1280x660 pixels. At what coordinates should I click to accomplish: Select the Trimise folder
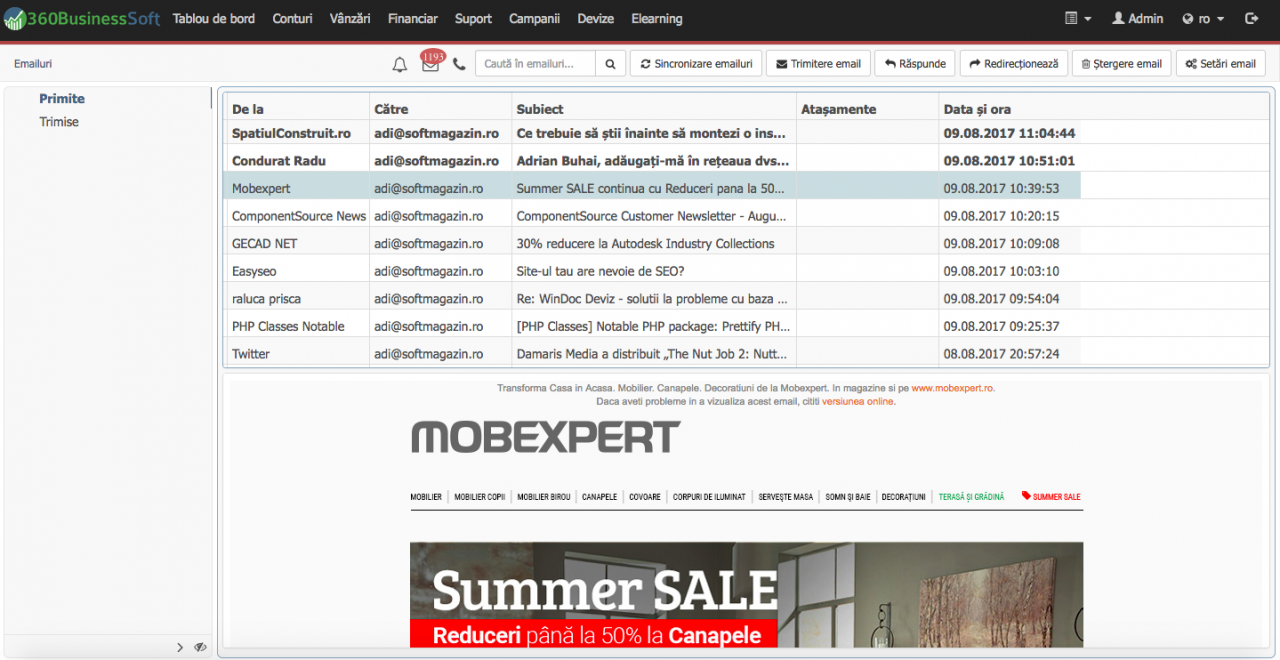coord(59,122)
